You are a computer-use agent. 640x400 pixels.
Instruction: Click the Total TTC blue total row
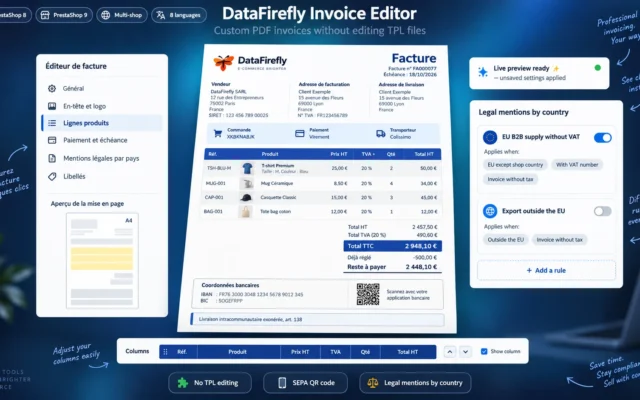[393, 246]
